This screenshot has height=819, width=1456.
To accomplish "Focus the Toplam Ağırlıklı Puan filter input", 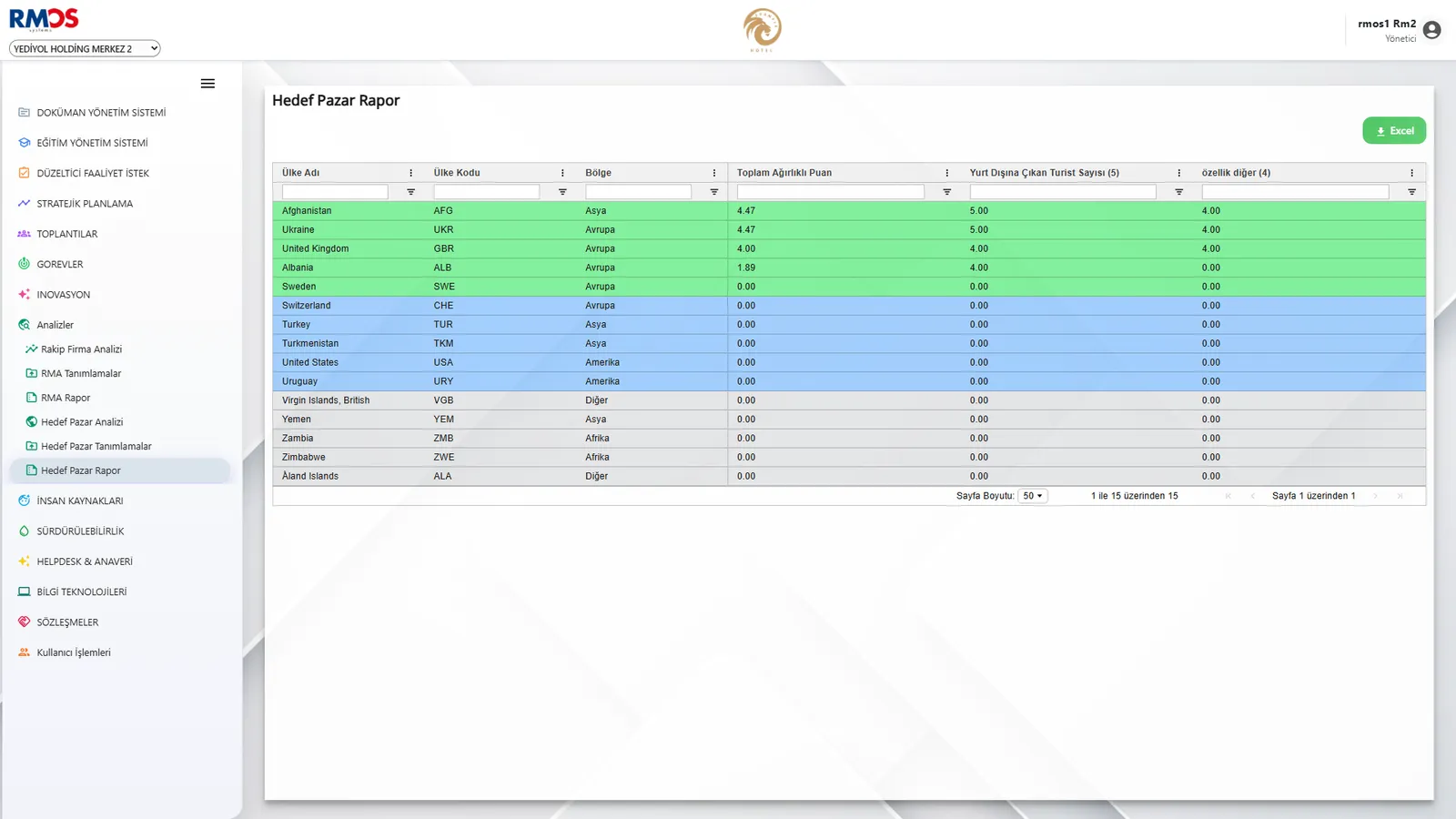I will (x=831, y=192).
